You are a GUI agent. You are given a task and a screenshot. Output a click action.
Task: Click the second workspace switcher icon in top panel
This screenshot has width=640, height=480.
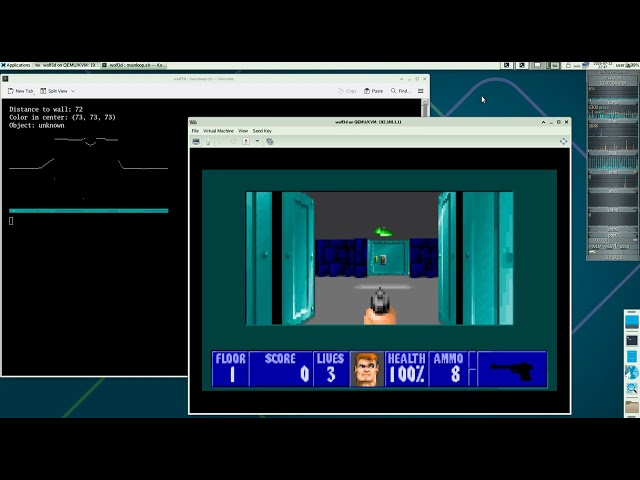(522, 65)
